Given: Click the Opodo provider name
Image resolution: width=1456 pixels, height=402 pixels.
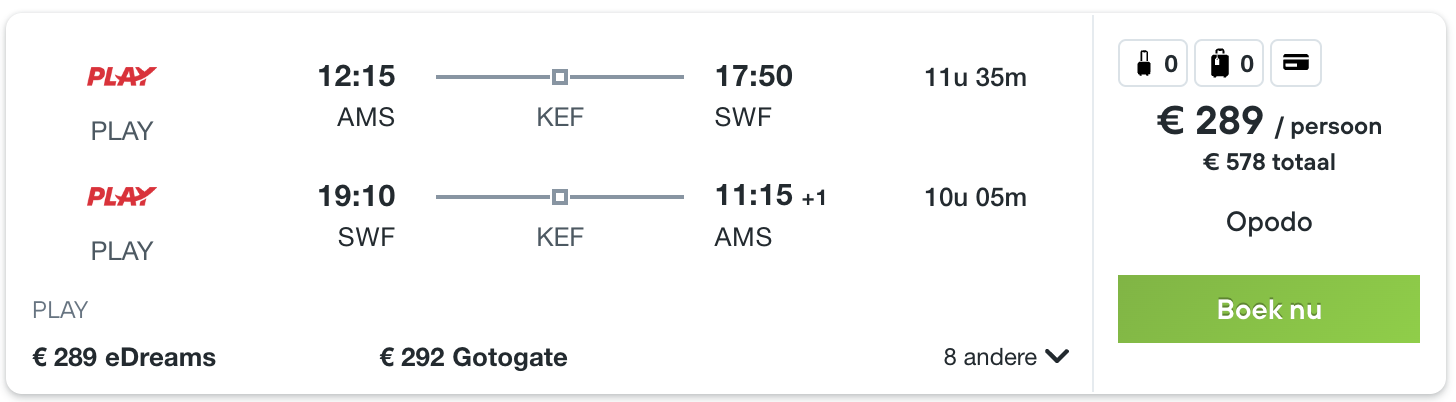Looking at the screenshot, I should coord(1269,221).
